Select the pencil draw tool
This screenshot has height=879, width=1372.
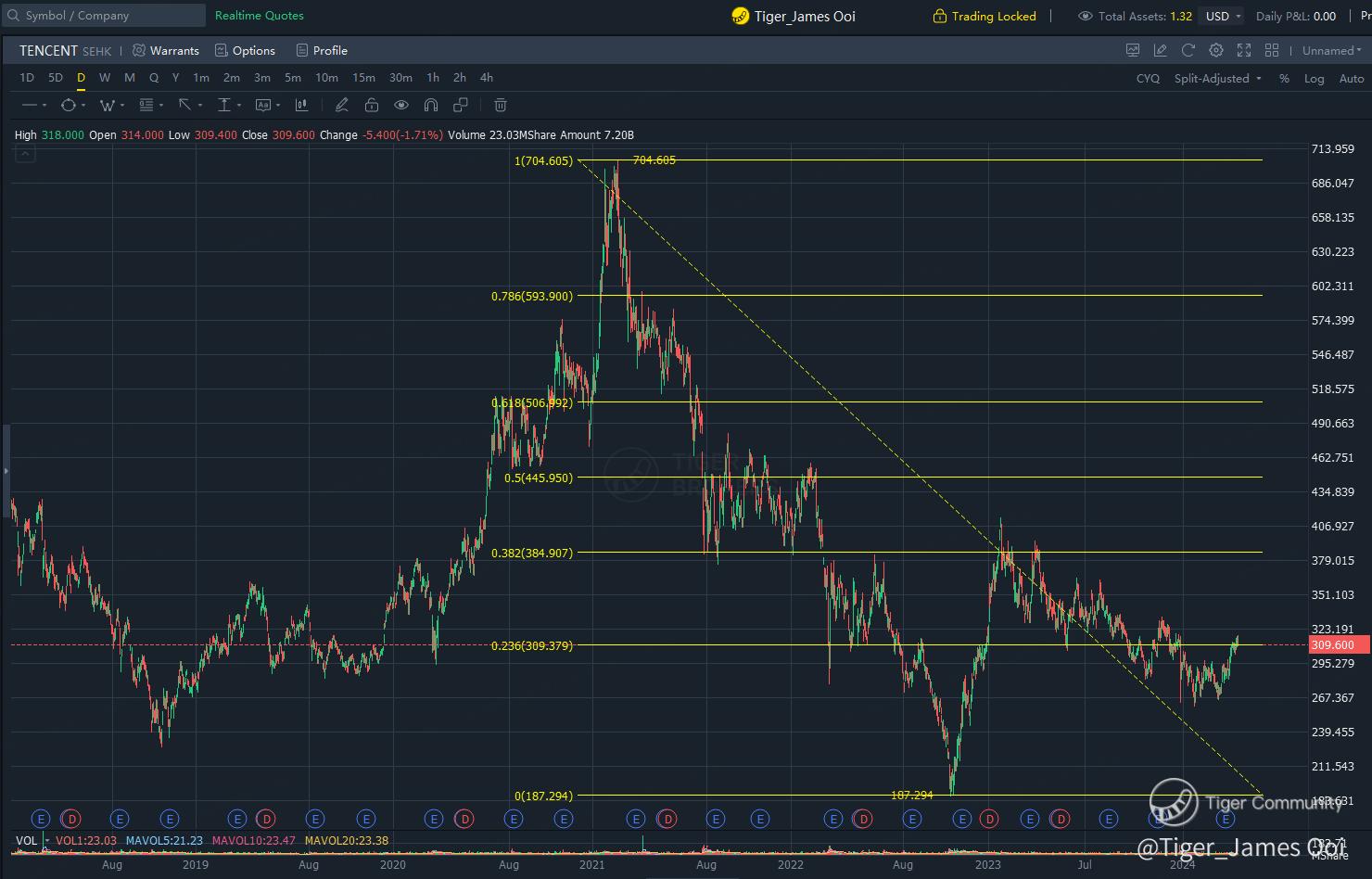pos(341,106)
